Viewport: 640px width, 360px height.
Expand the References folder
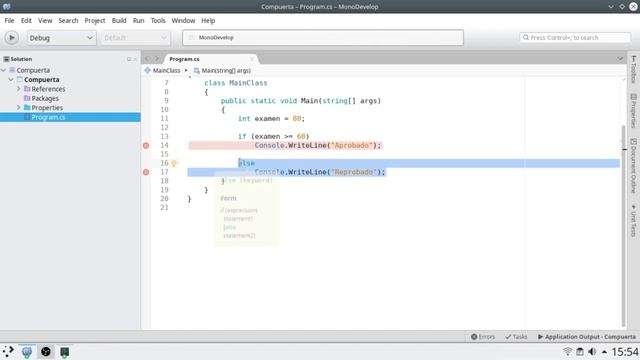[18, 89]
